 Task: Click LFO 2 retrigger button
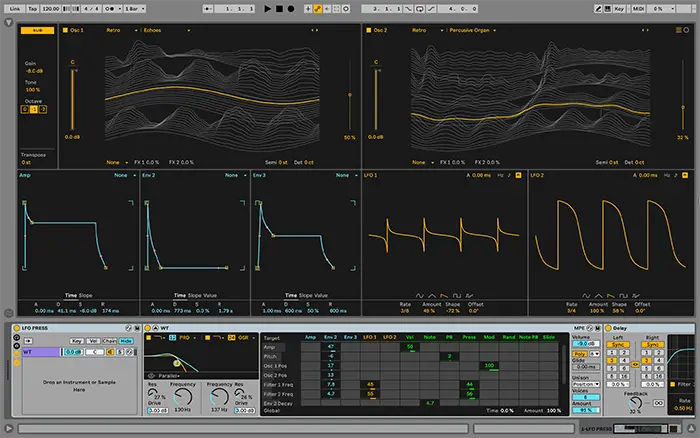(x=685, y=175)
